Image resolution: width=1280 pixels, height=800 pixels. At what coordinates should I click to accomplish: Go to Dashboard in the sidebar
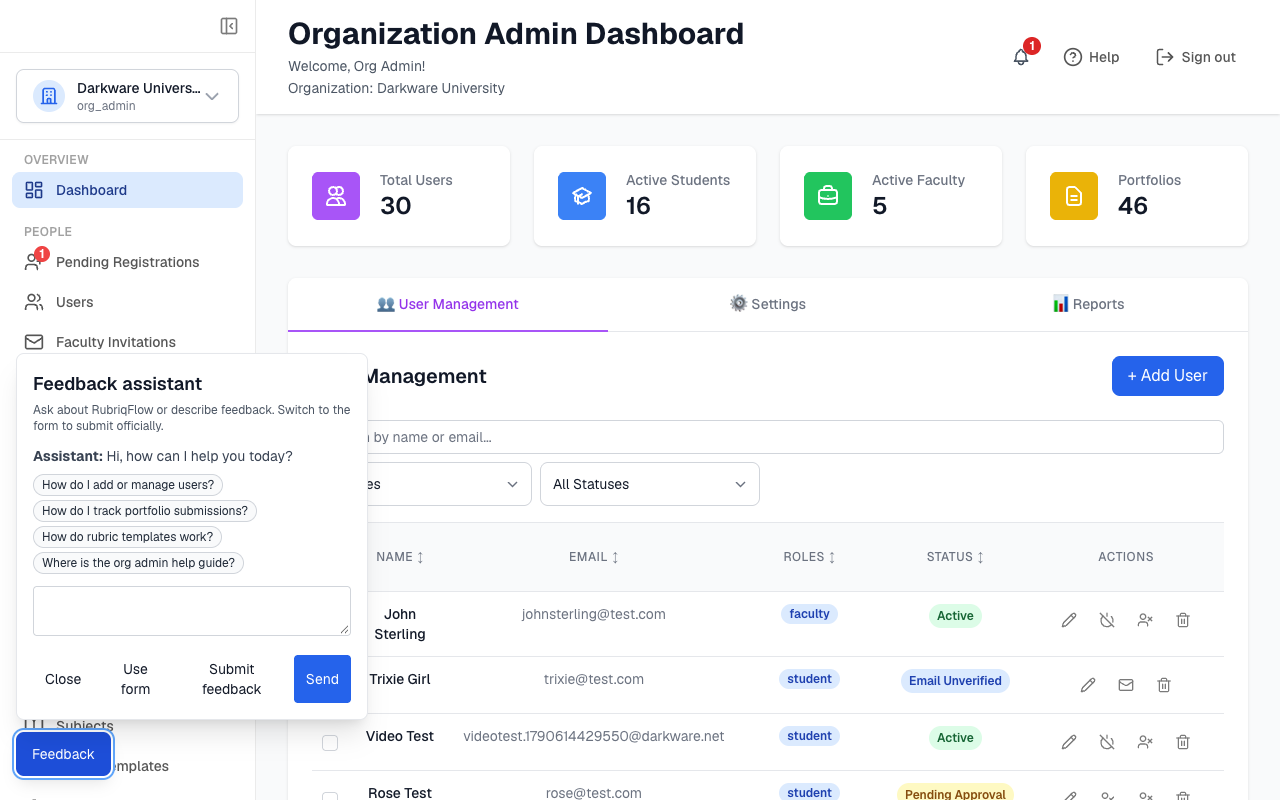coord(127,190)
